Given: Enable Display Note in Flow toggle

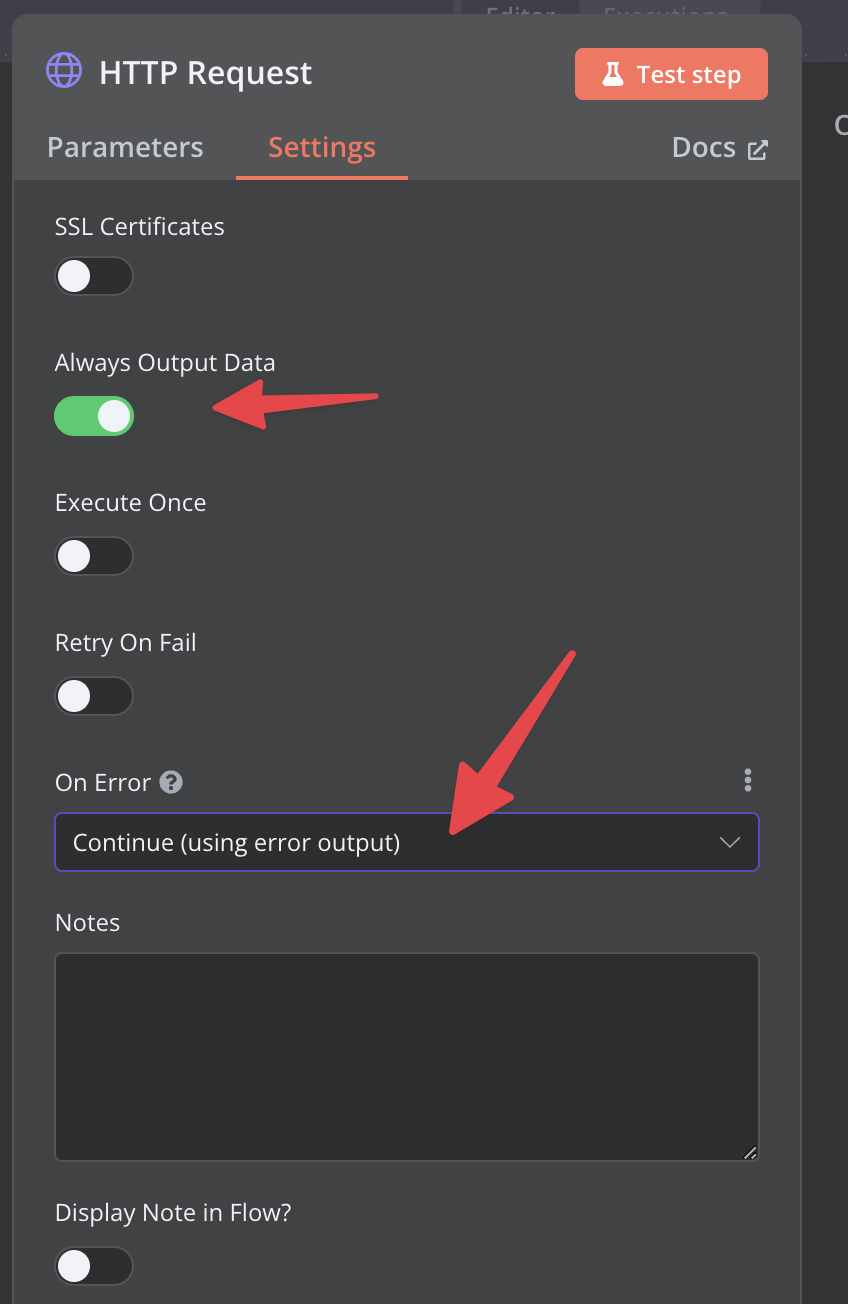Looking at the screenshot, I should [94, 1266].
